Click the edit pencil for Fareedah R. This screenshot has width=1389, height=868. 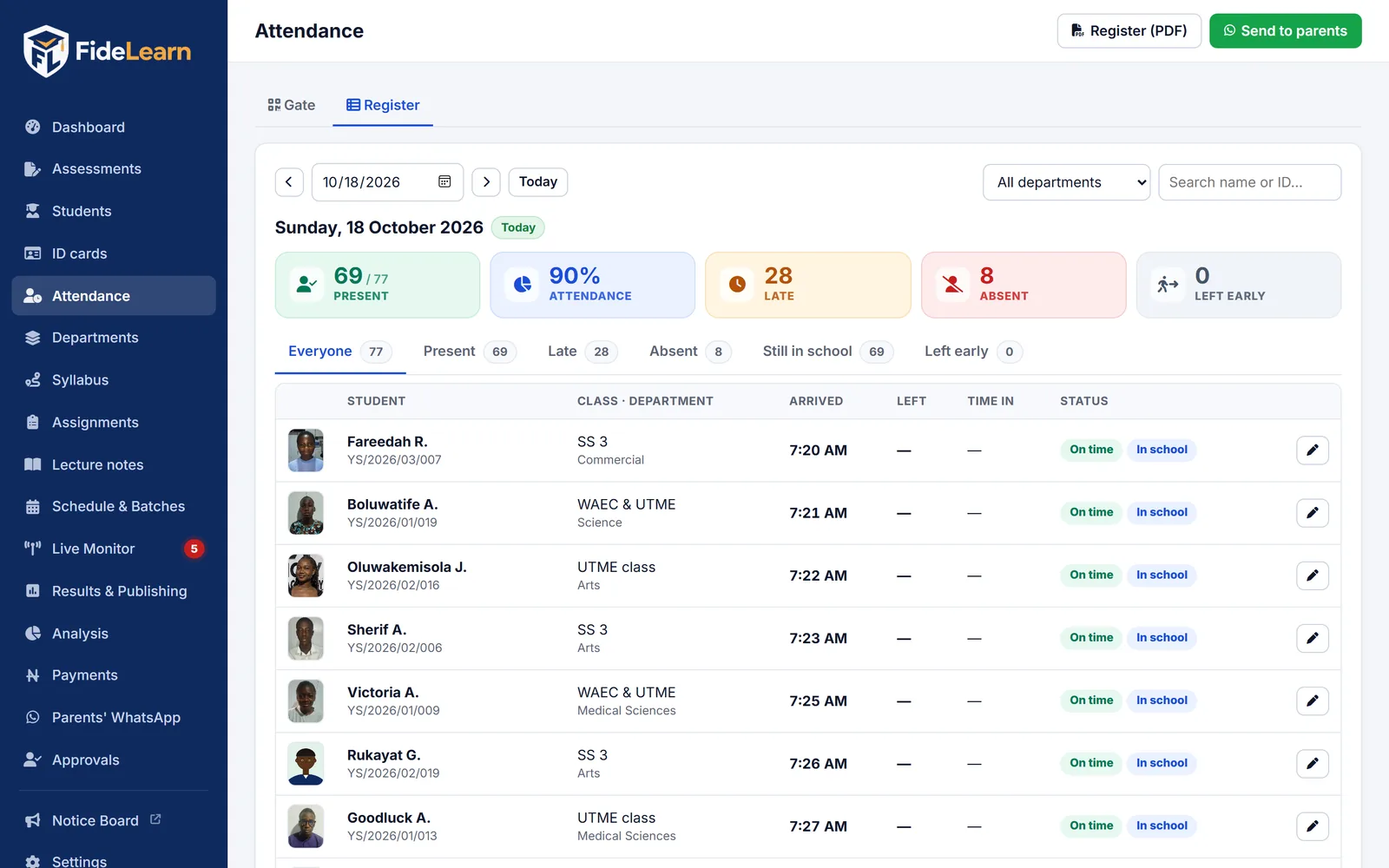(1313, 450)
